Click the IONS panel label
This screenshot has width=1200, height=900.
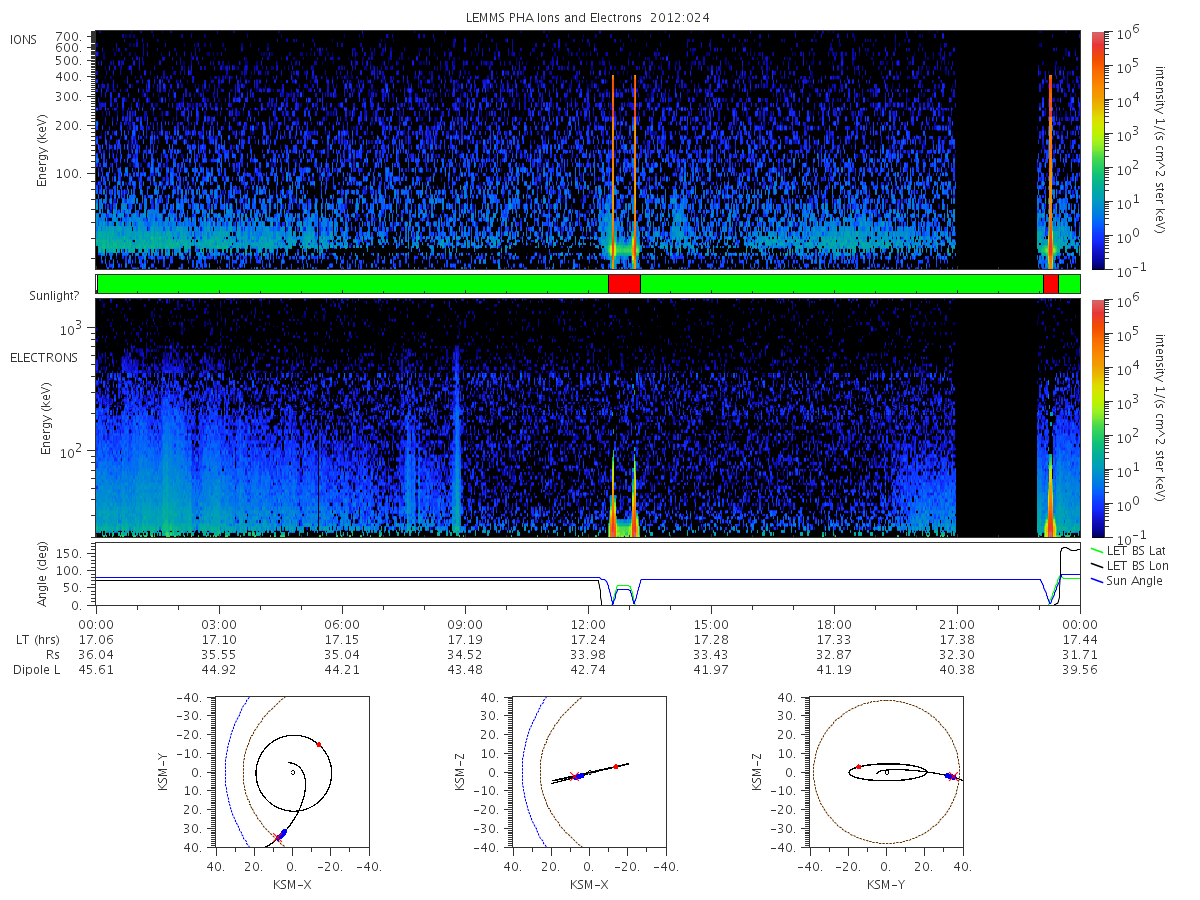click(x=25, y=39)
